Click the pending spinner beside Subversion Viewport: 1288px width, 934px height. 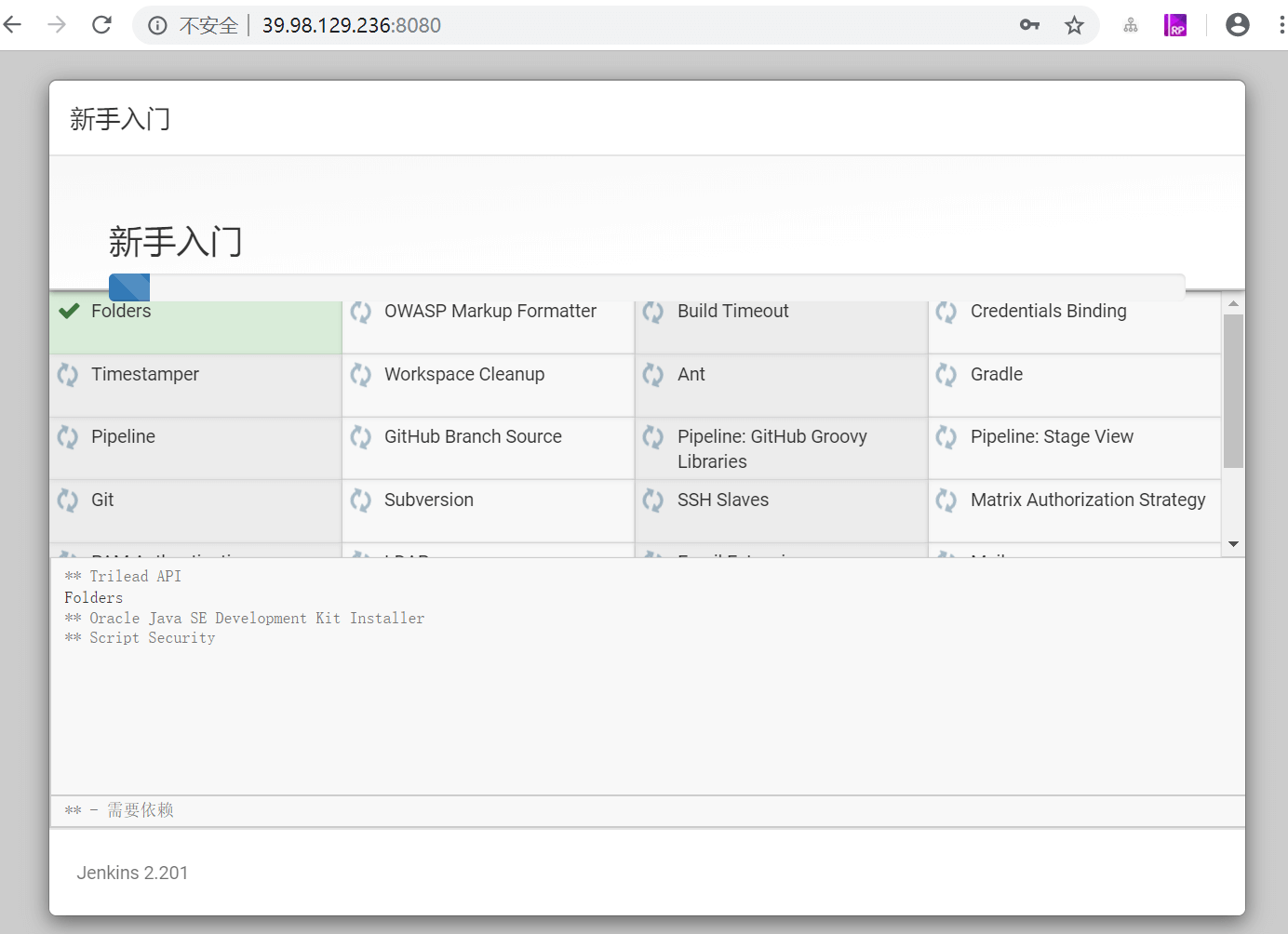361,500
